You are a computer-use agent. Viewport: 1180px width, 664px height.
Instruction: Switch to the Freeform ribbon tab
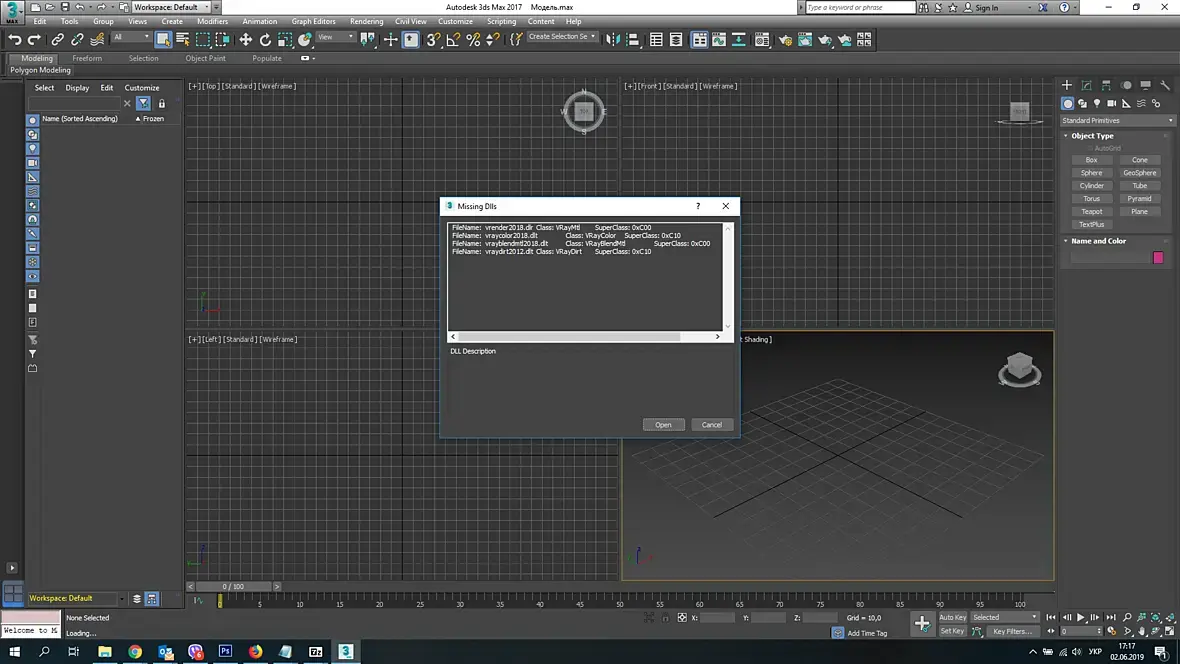coord(87,58)
